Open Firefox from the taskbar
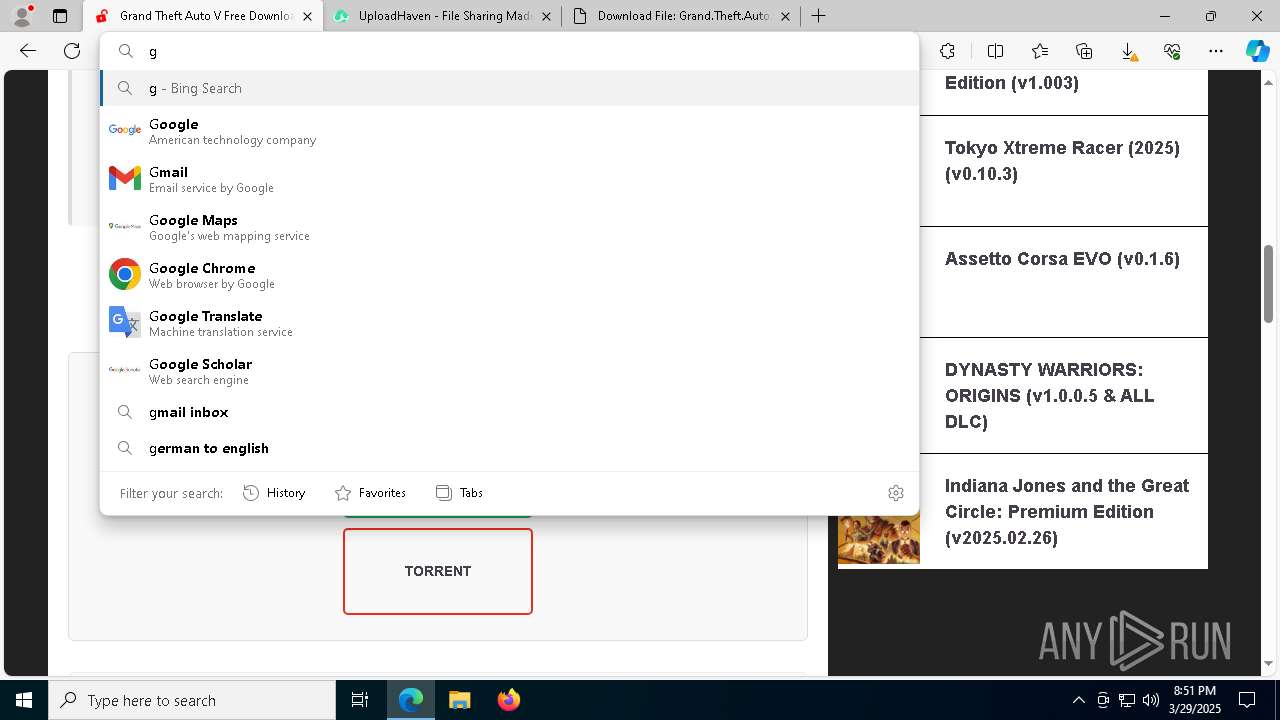 (508, 700)
